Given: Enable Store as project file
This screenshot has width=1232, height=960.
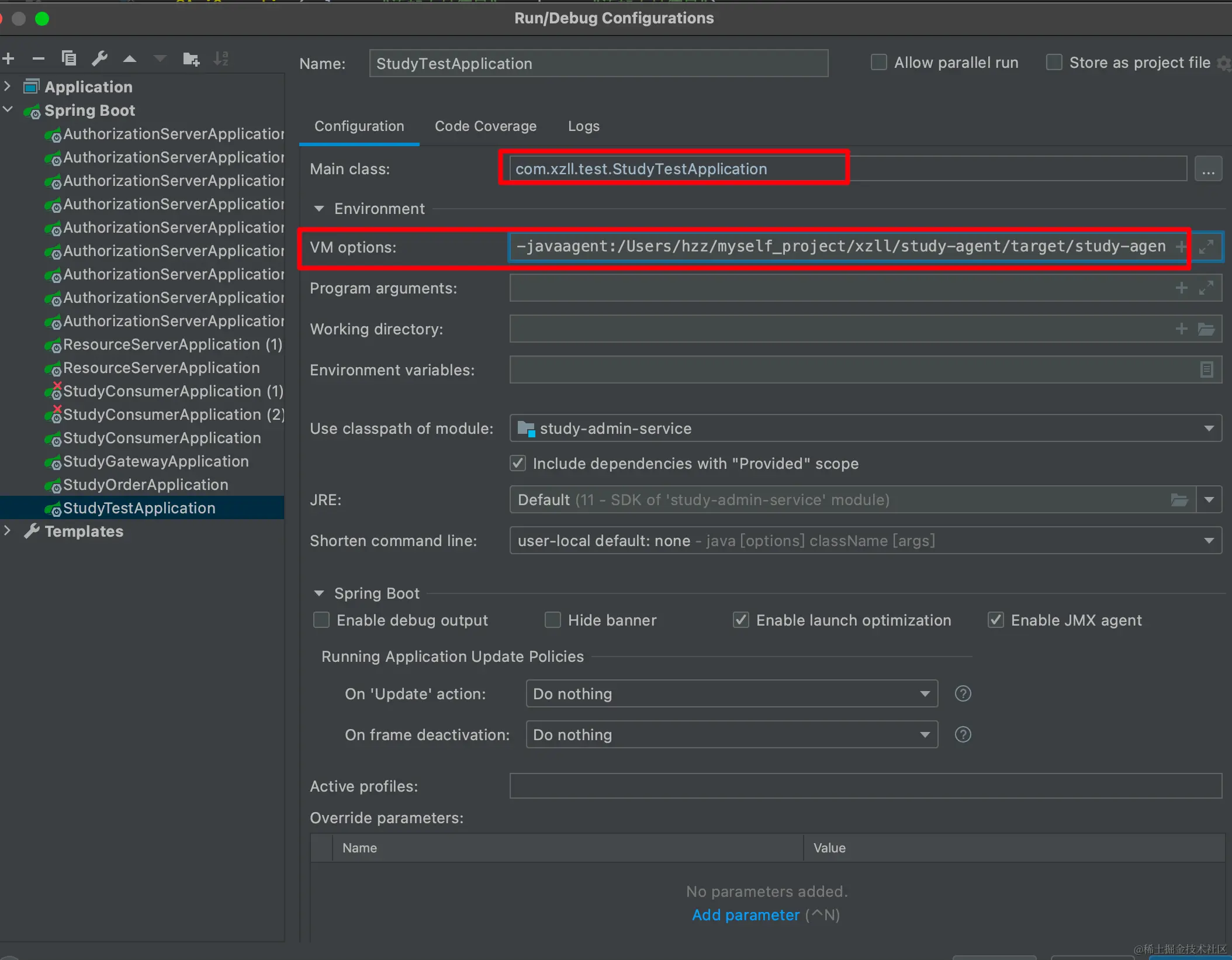Looking at the screenshot, I should [x=1054, y=63].
